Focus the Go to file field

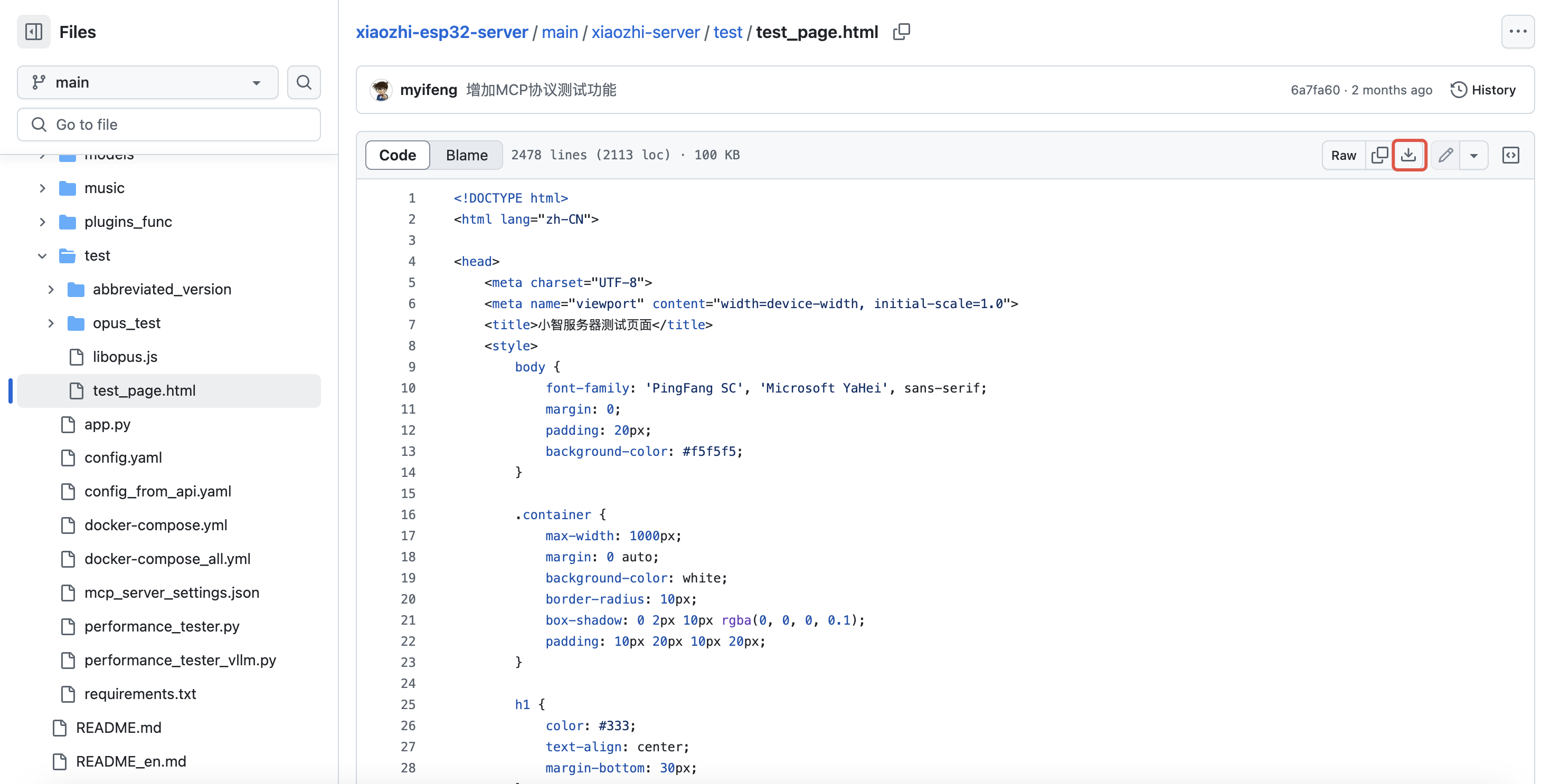click(168, 125)
